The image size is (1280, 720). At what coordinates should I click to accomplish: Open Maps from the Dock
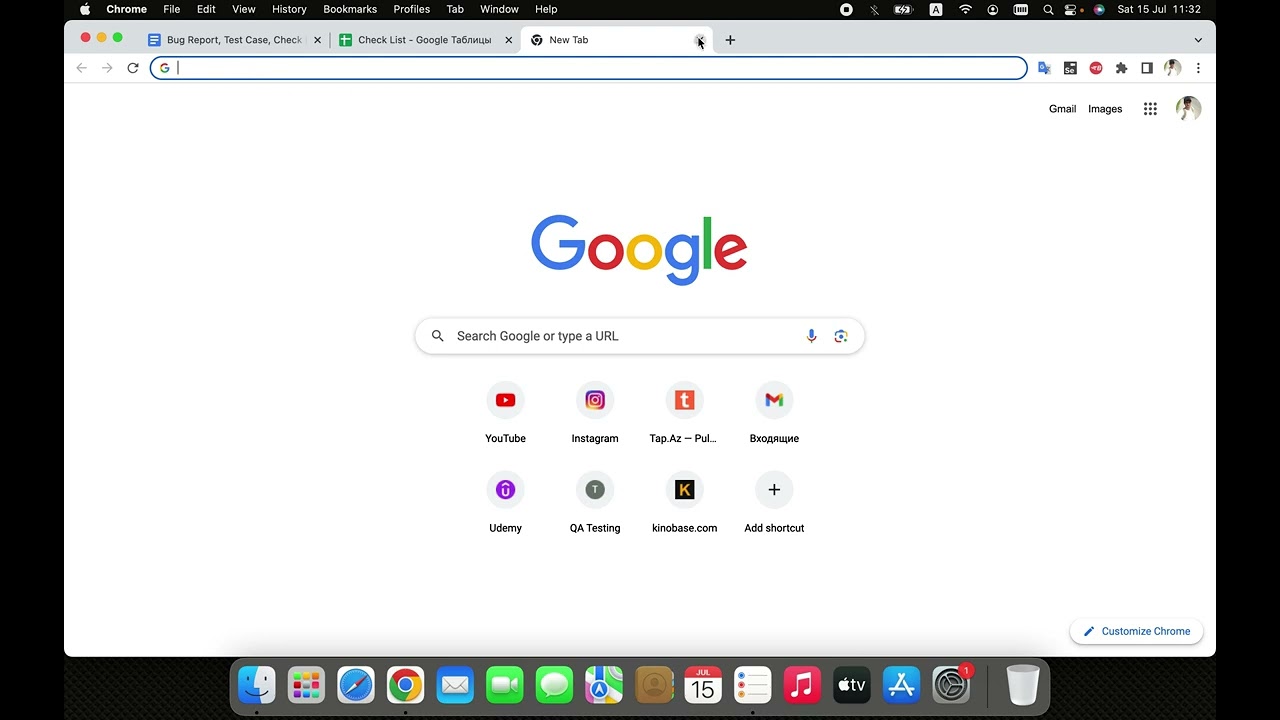tap(604, 685)
